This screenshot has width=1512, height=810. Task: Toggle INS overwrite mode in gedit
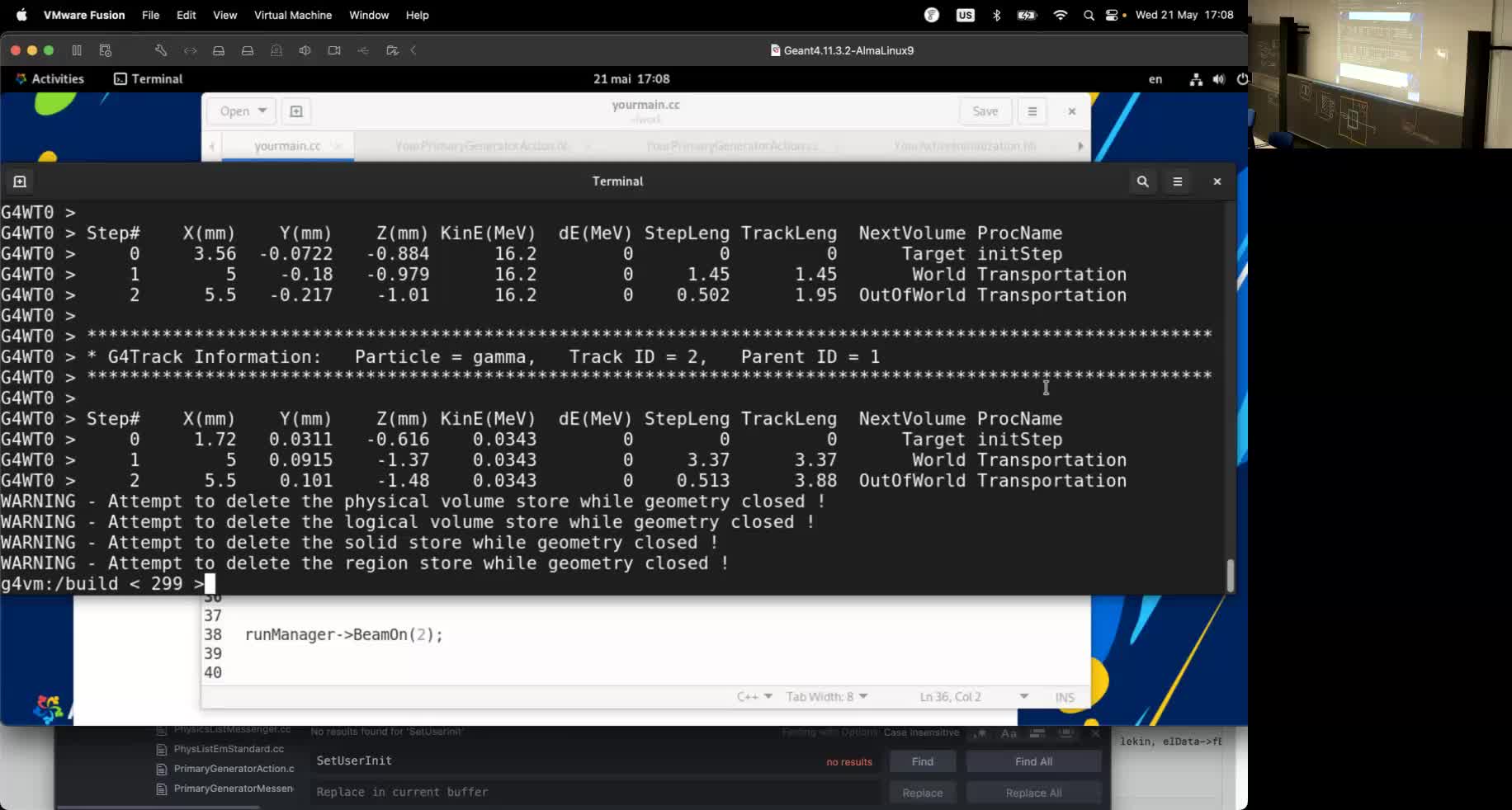(1063, 697)
